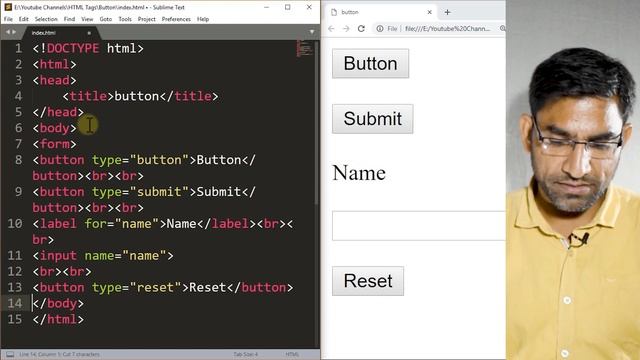Open the Project menu

pyautogui.click(x=147, y=19)
